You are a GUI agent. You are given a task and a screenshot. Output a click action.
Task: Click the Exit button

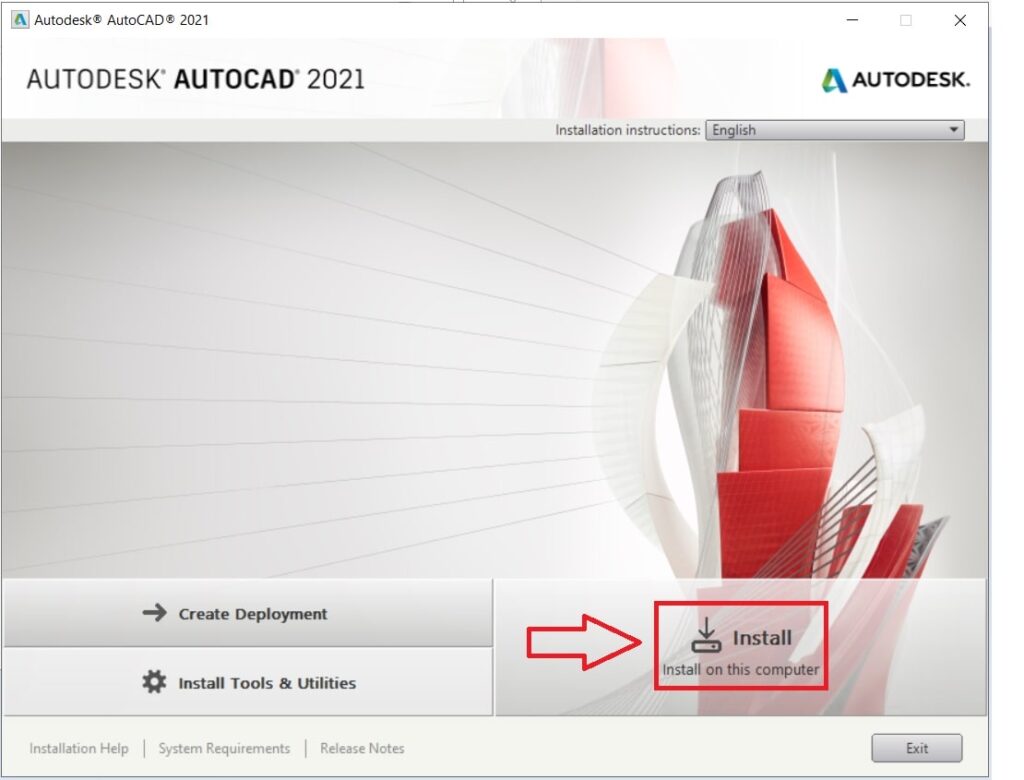pos(916,748)
